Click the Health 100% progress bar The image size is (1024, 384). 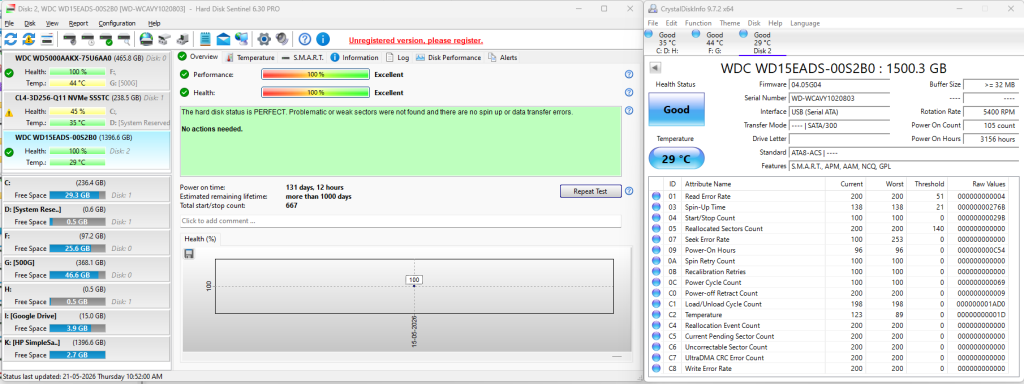point(315,93)
